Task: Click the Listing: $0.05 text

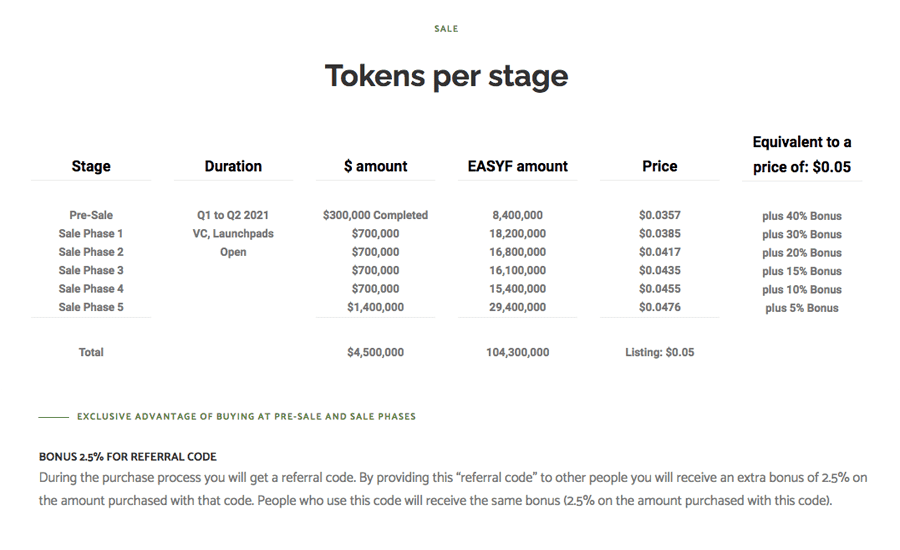Action: (x=660, y=353)
